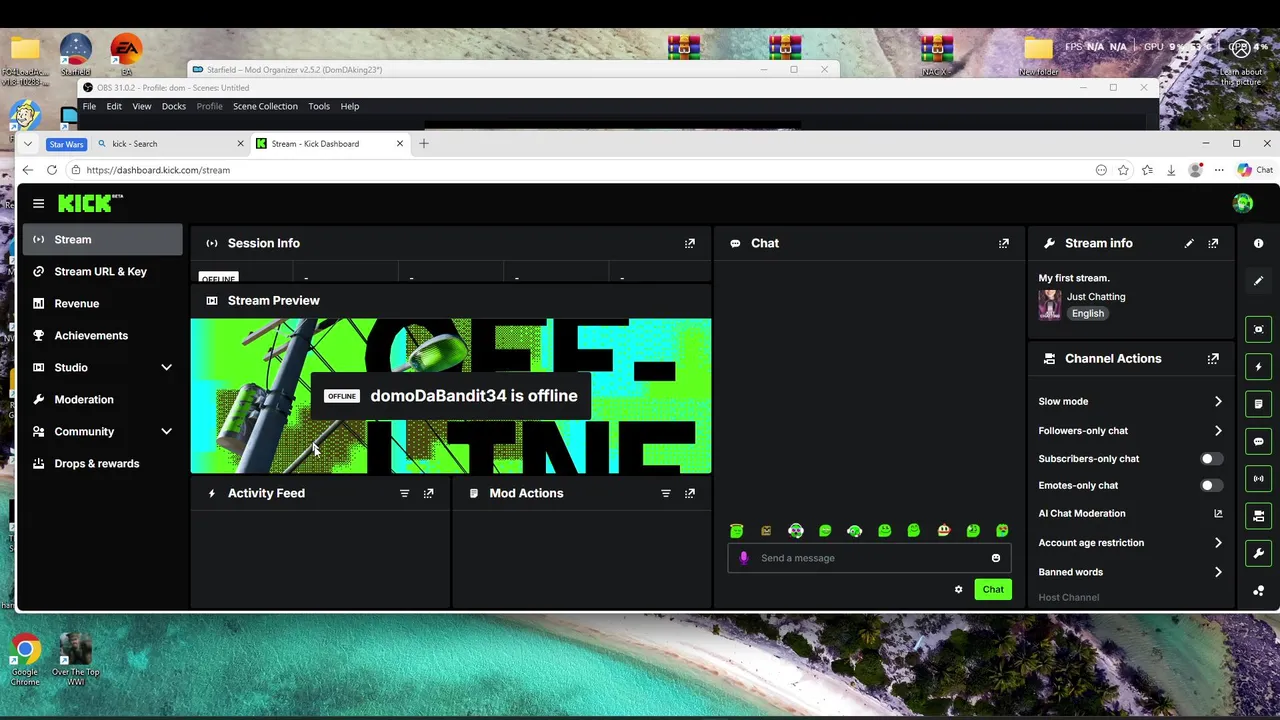Image resolution: width=1280 pixels, height=720 pixels.
Task: Click the edit layout pencil in right toolbar
Action: pyautogui.click(x=1258, y=281)
